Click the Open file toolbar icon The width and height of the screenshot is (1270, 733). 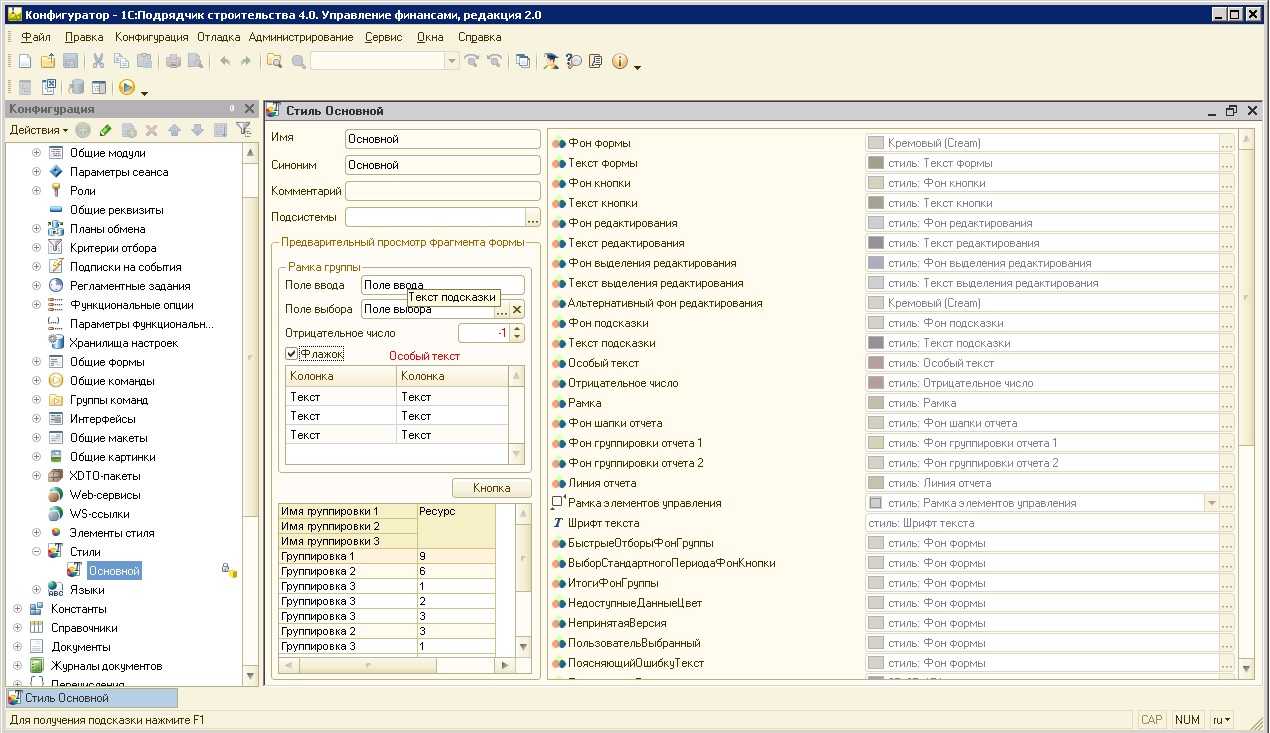(47, 61)
